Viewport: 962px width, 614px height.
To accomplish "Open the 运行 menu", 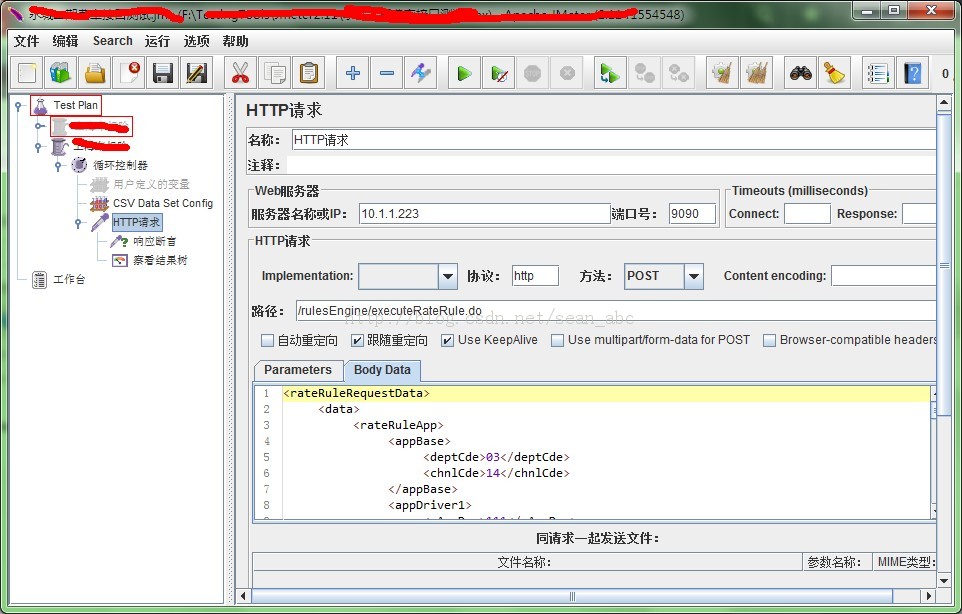I will [x=157, y=41].
